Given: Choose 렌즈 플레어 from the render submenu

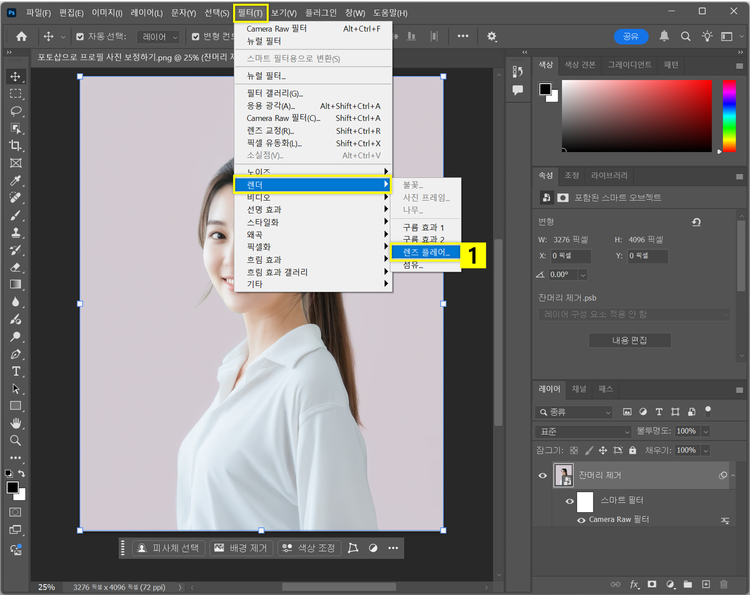Looking at the screenshot, I should 425,253.
